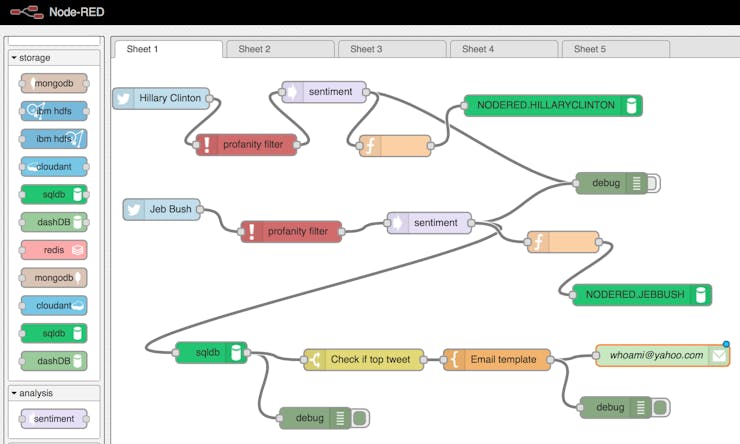The image size is (740, 444).
Task: Click input port of top debug node
Action: pos(576,183)
